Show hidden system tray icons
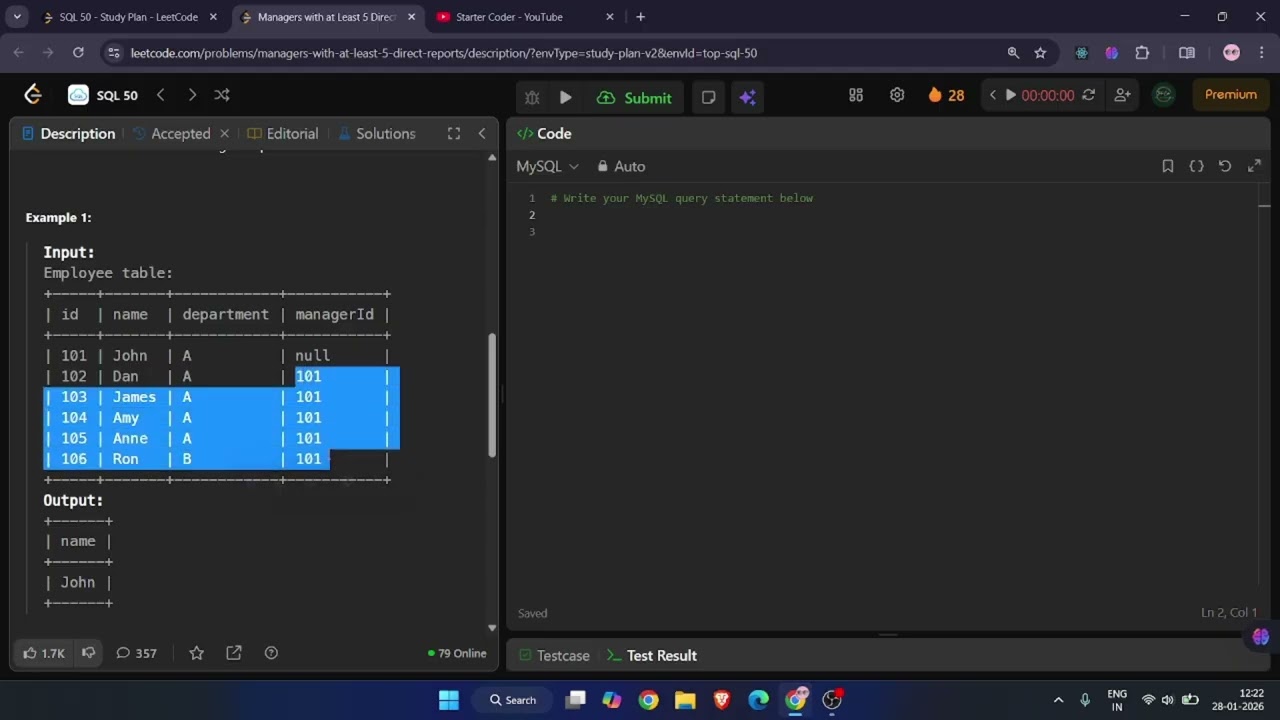The height and width of the screenshot is (720, 1280). pos(1058,700)
